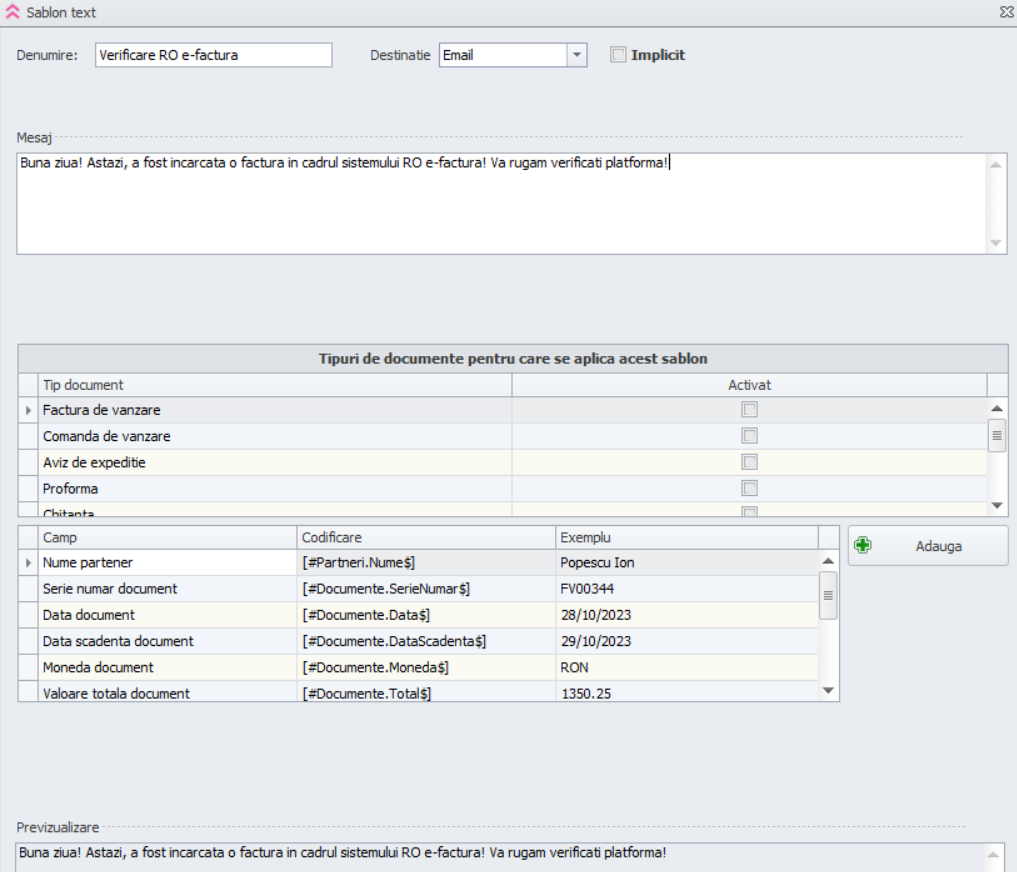Click the window restore icon in title bar
Viewport: 1017px width, 872px height.
1005,13
